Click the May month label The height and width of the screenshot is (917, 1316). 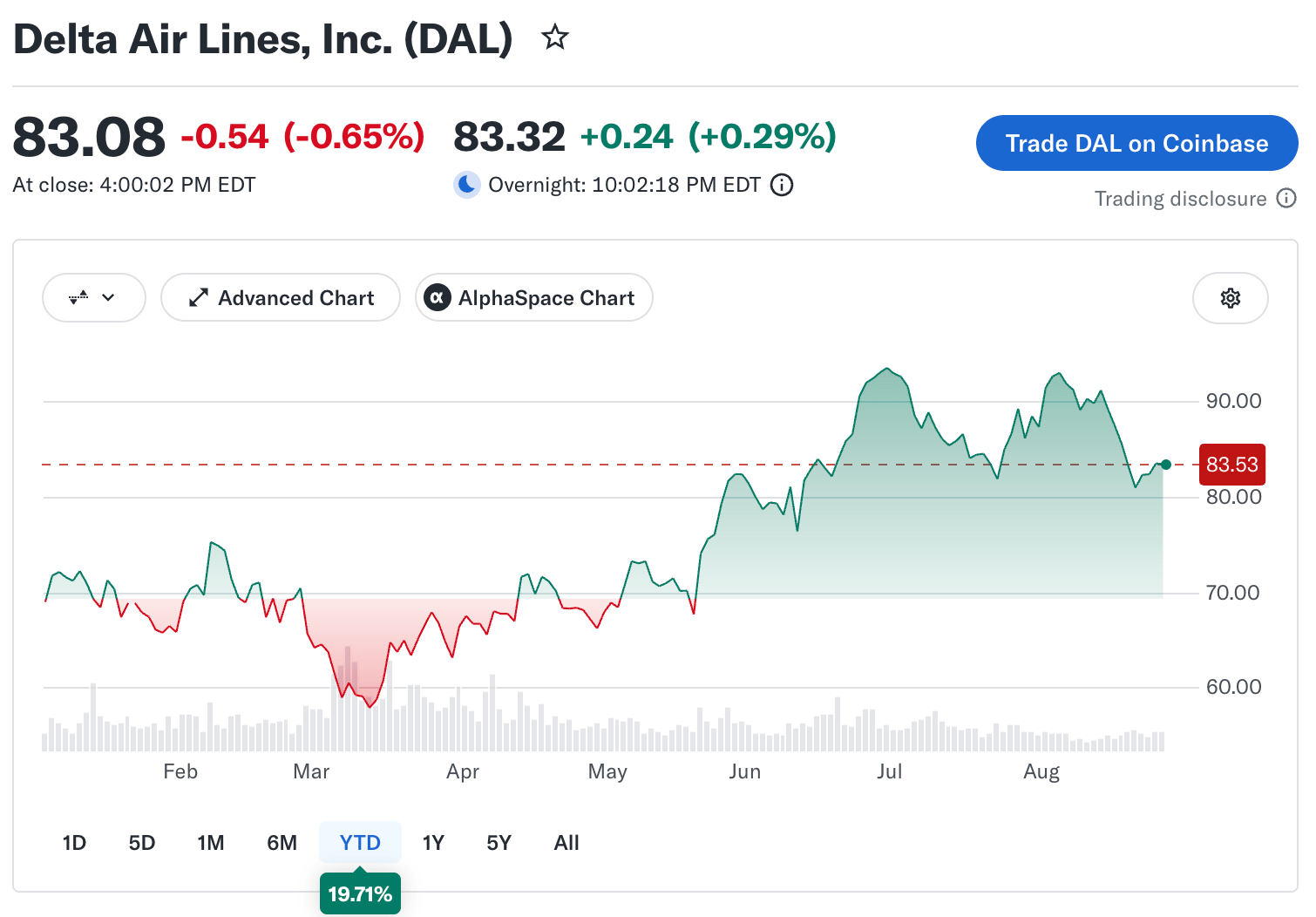pyautogui.click(x=607, y=772)
